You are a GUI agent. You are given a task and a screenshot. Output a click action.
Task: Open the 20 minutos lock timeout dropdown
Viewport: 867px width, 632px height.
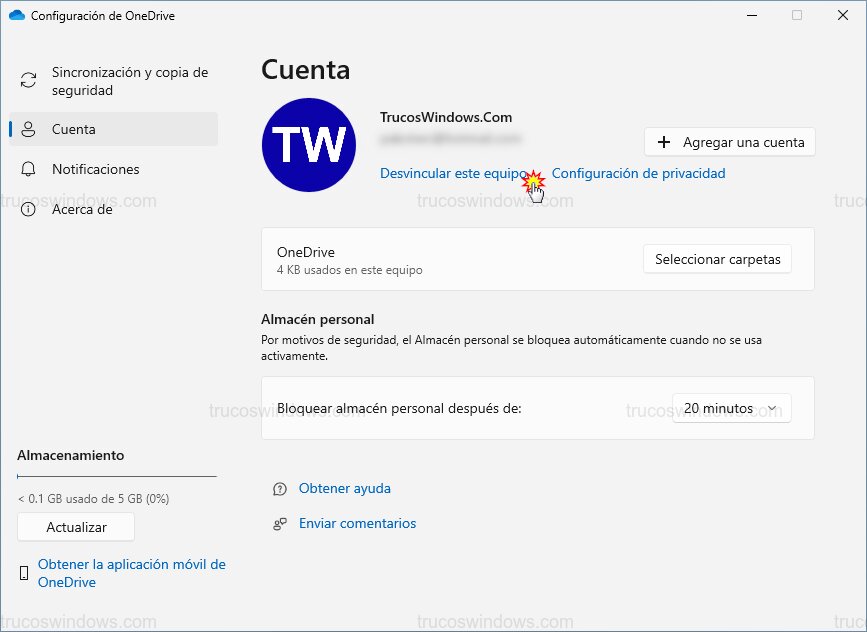tap(730, 408)
